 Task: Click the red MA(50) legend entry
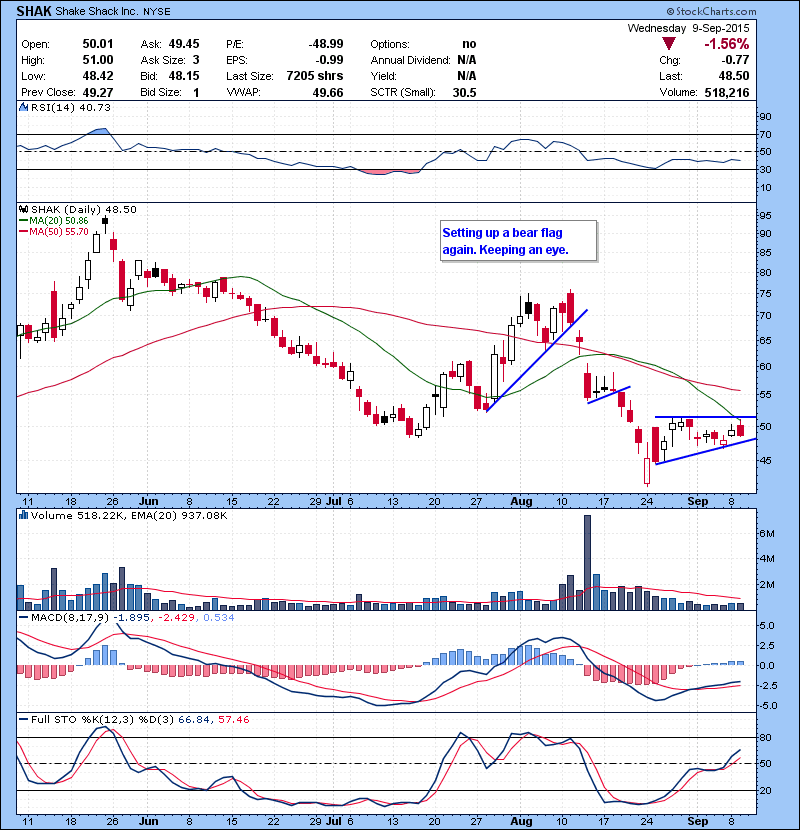(57, 230)
